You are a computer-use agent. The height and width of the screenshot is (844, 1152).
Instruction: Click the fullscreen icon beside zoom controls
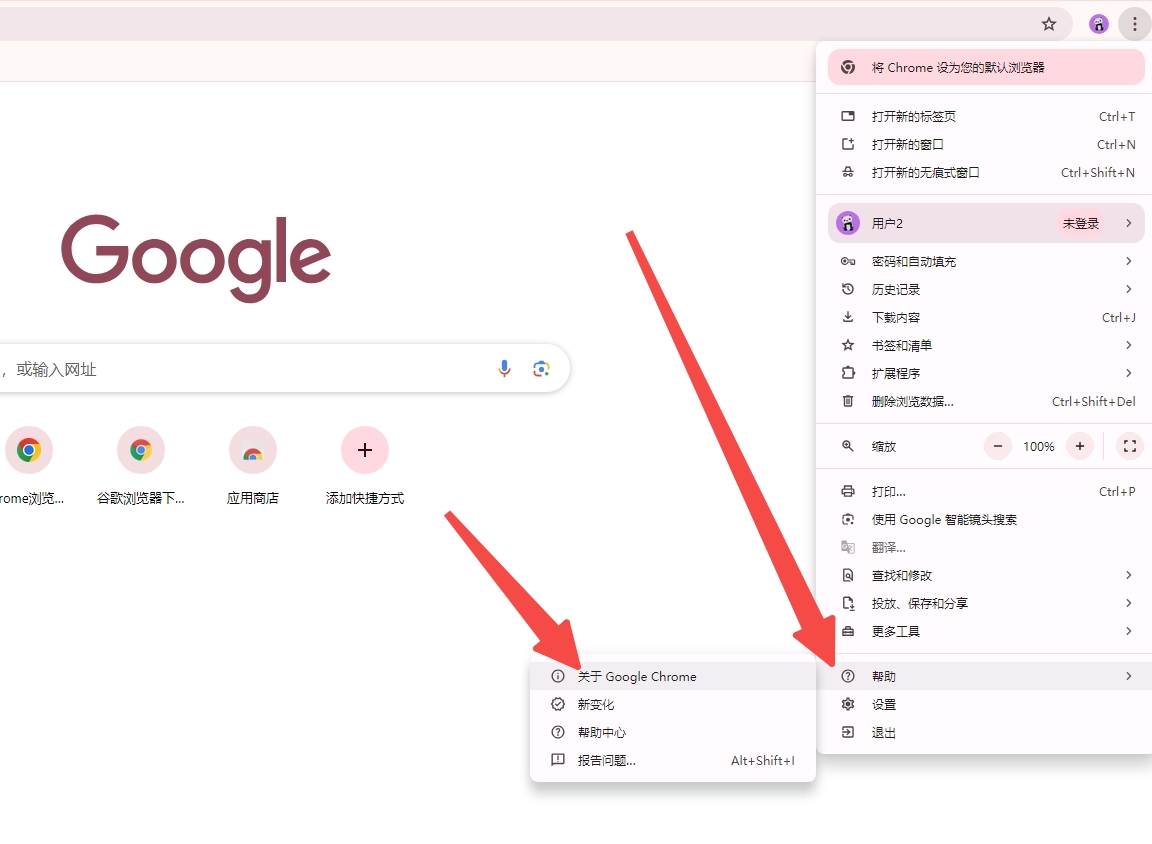click(x=1130, y=447)
